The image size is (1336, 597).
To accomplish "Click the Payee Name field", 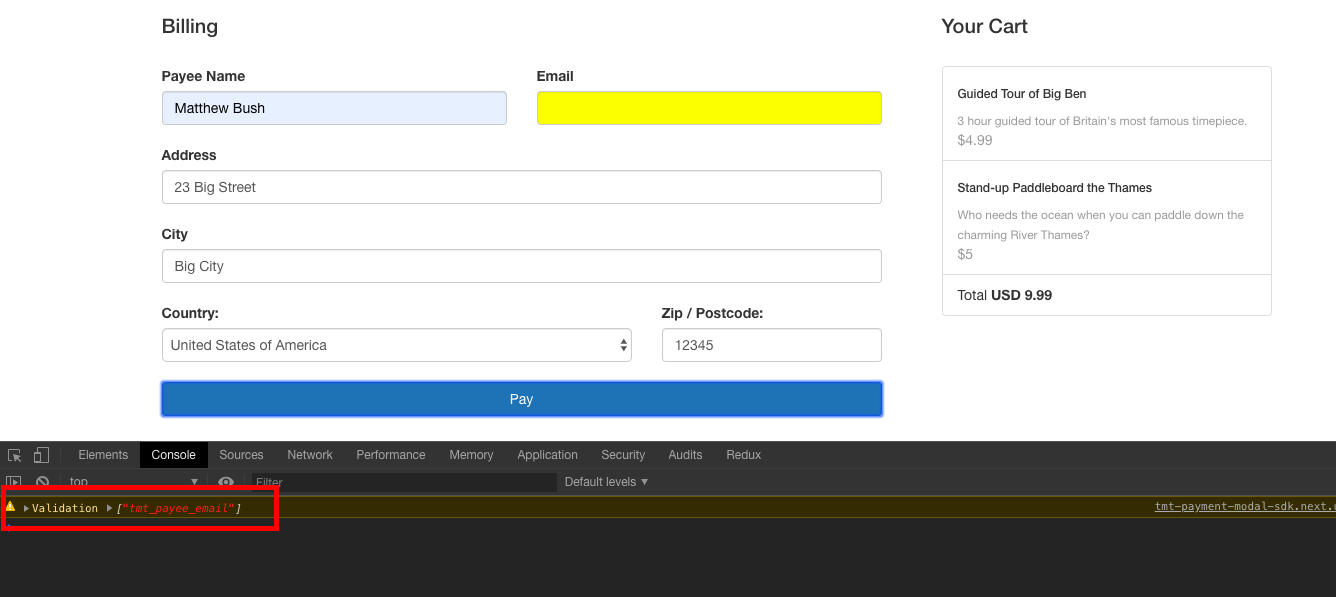I will point(334,108).
